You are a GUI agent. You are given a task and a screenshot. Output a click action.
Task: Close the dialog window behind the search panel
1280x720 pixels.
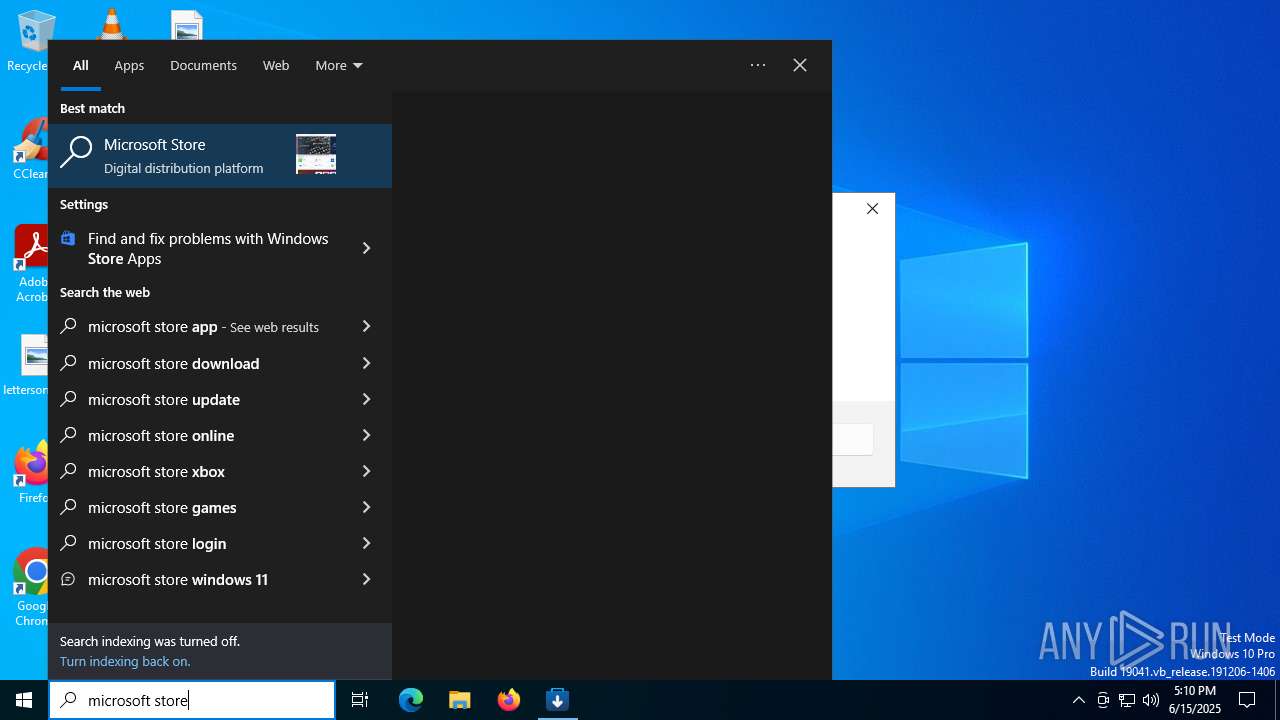point(872,208)
